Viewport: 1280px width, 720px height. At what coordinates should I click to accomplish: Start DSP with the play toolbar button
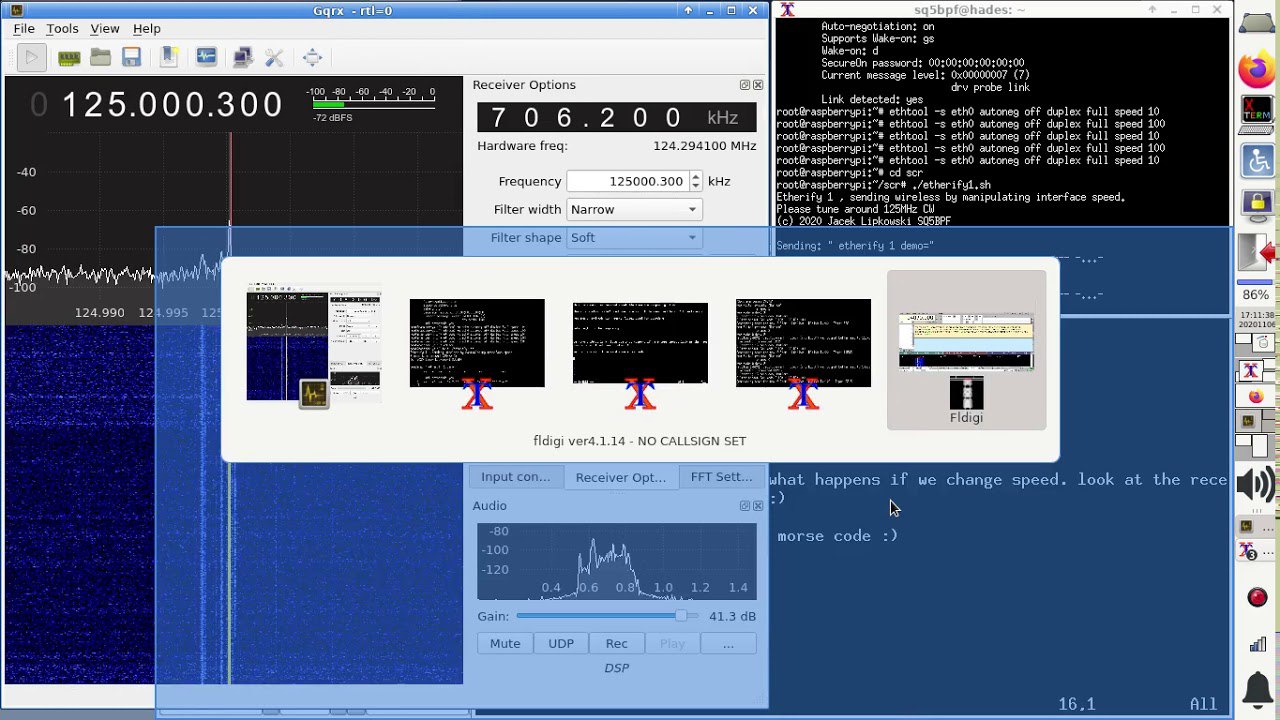(31, 57)
